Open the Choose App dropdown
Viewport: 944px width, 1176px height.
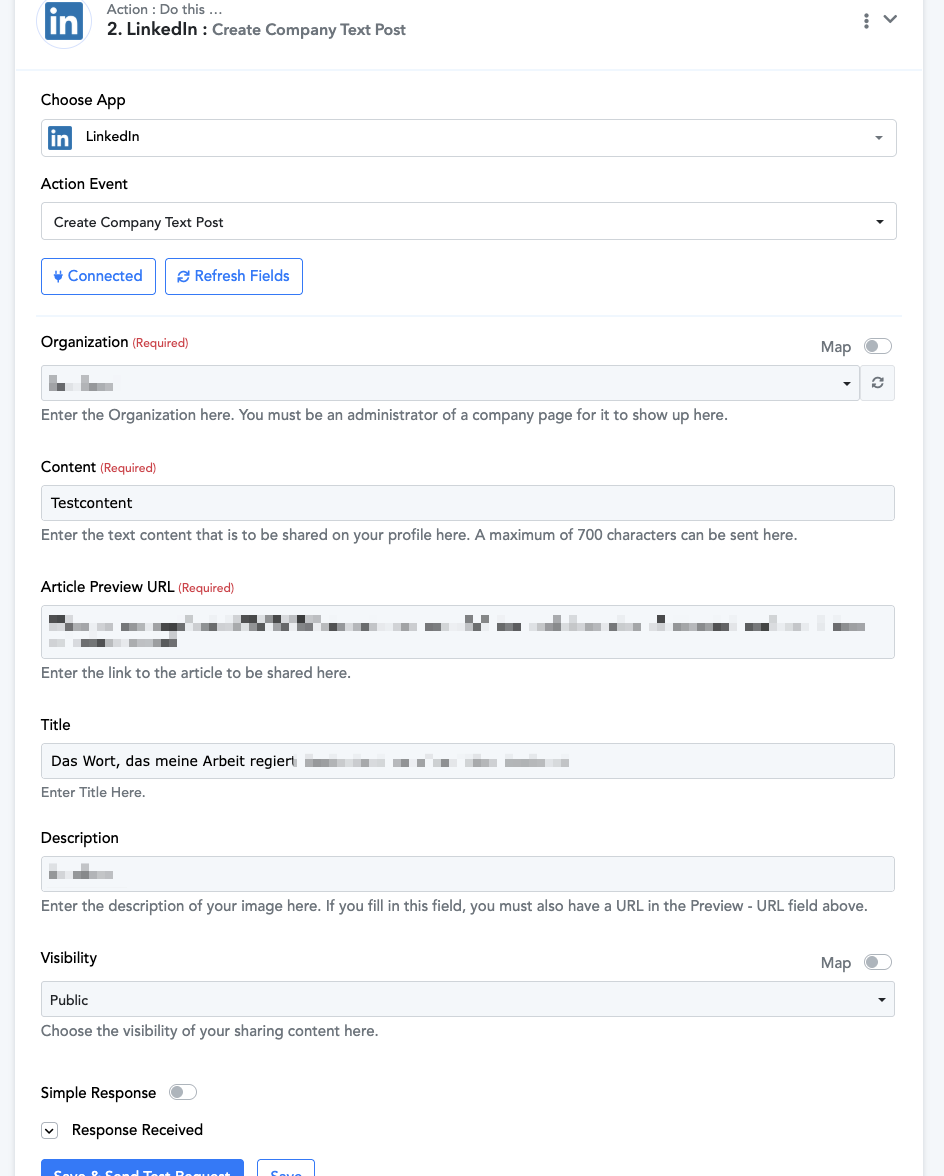pyautogui.click(x=468, y=138)
